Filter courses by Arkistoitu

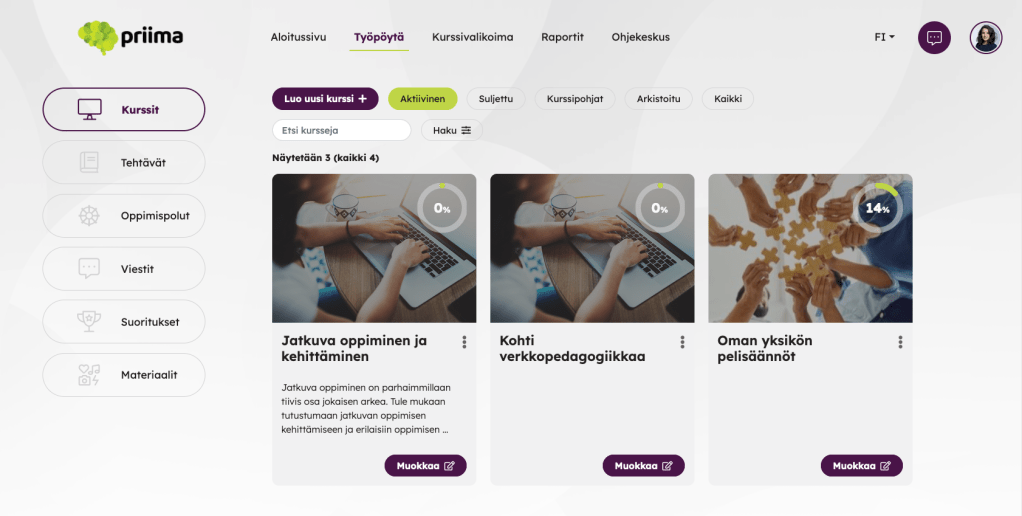point(658,99)
